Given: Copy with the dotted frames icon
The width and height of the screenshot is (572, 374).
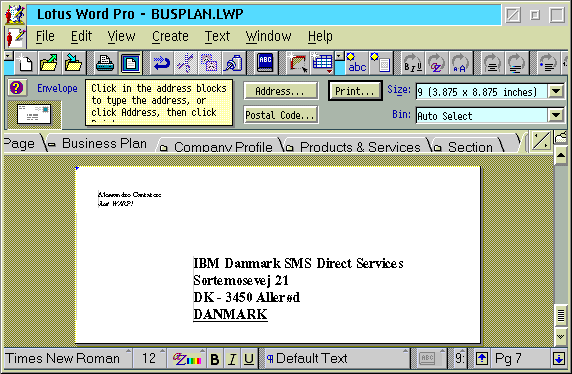Looking at the screenshot, I should (209, 63).
